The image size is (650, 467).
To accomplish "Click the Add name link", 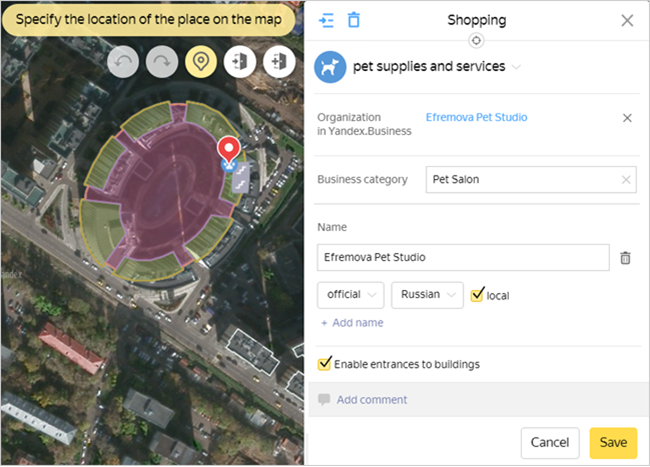I will (x=352, y=323).
